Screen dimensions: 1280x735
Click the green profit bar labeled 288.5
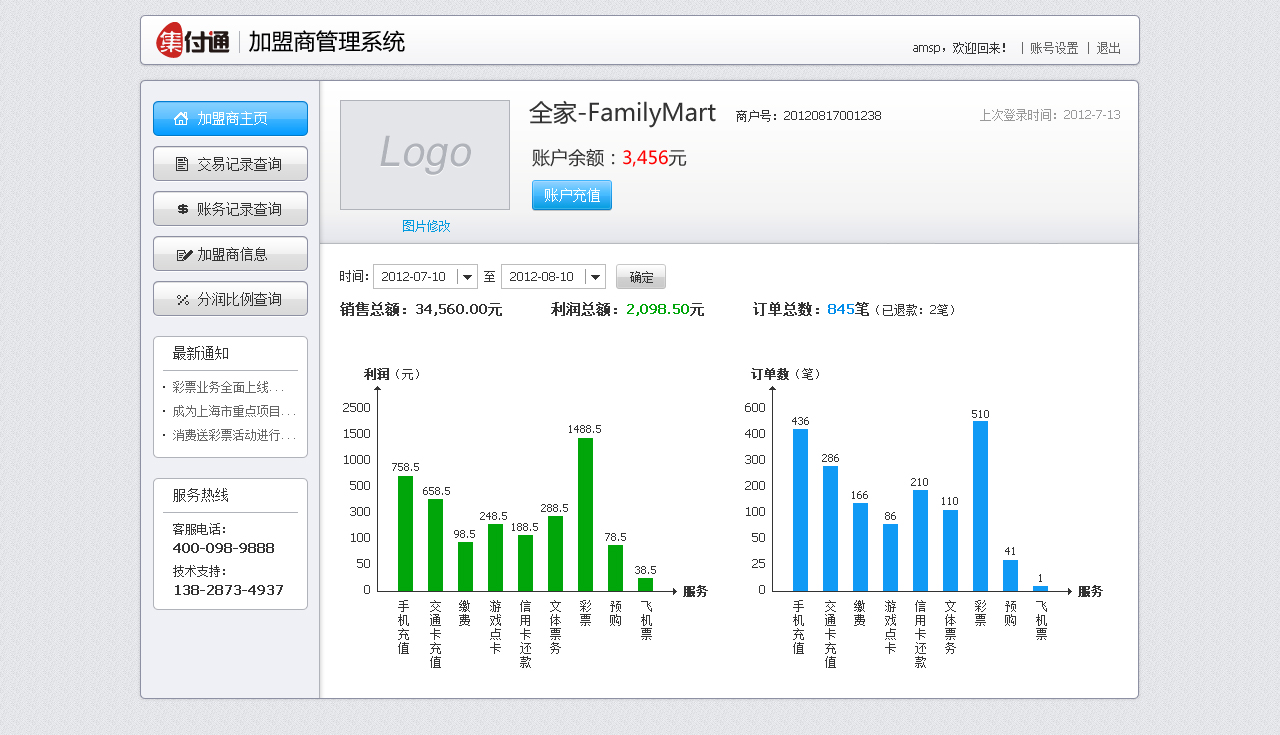coord(555,553)
